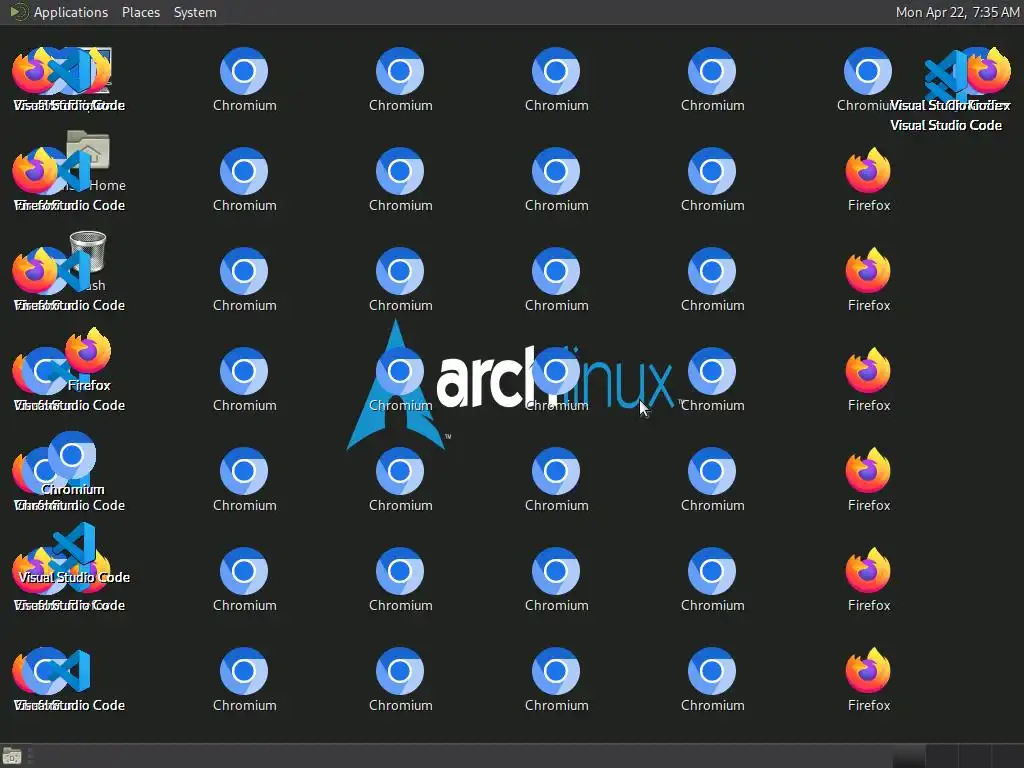Select the Chromium icon just right of the mouse cursor
The image size is (1024, 768).
712,371
